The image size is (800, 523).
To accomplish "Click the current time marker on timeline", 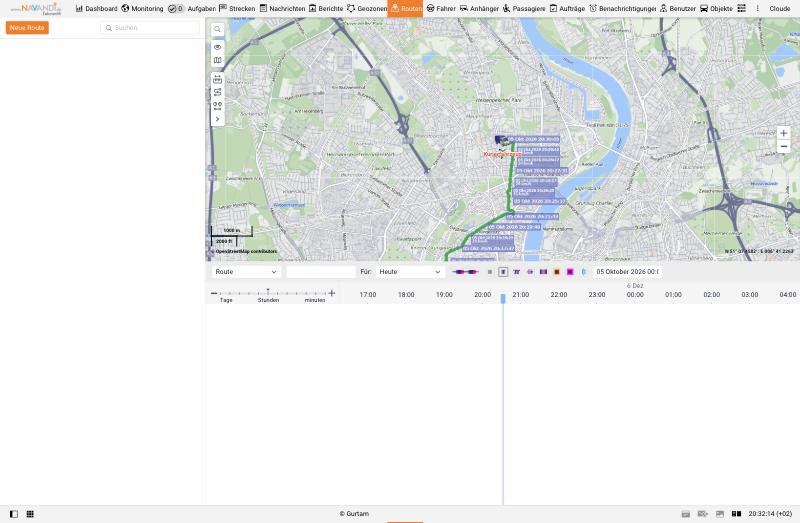I will coord(503,298).
